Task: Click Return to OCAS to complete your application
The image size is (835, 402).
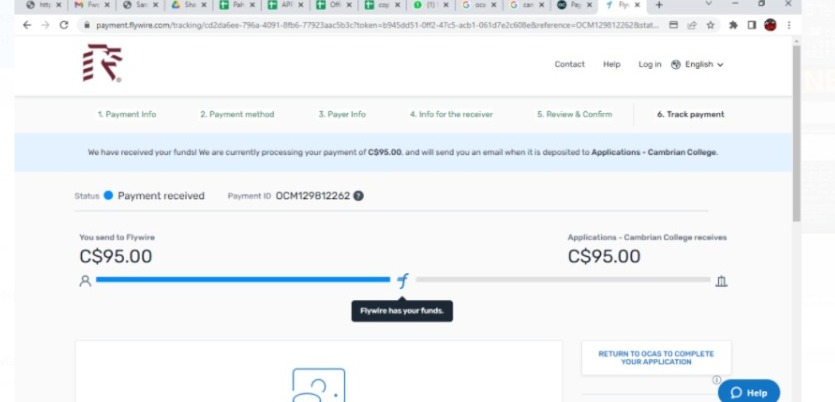Action: [x=656, y=358]
